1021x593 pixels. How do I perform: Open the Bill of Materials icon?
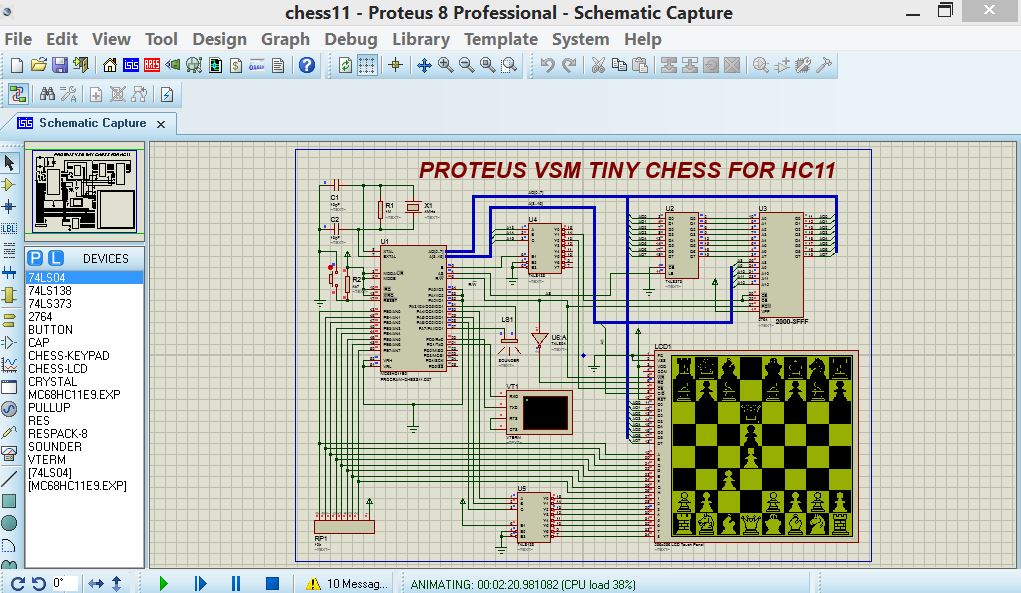pos(236,65)
